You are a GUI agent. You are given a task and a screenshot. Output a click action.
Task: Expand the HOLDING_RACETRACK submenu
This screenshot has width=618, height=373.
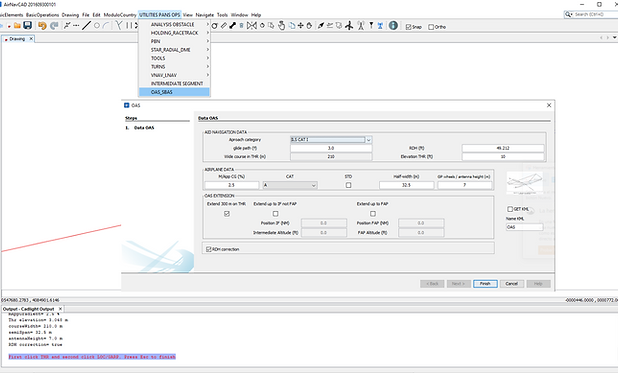pos(174,33)
